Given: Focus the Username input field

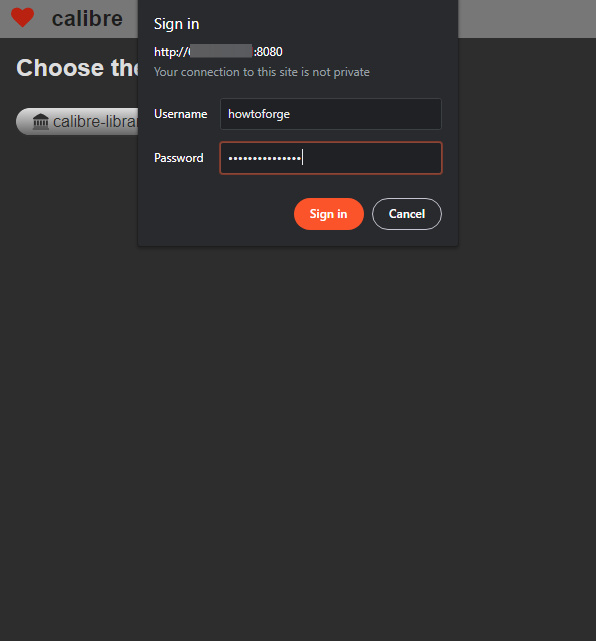Looking at the screenshot, I should (x=331, y=114).
